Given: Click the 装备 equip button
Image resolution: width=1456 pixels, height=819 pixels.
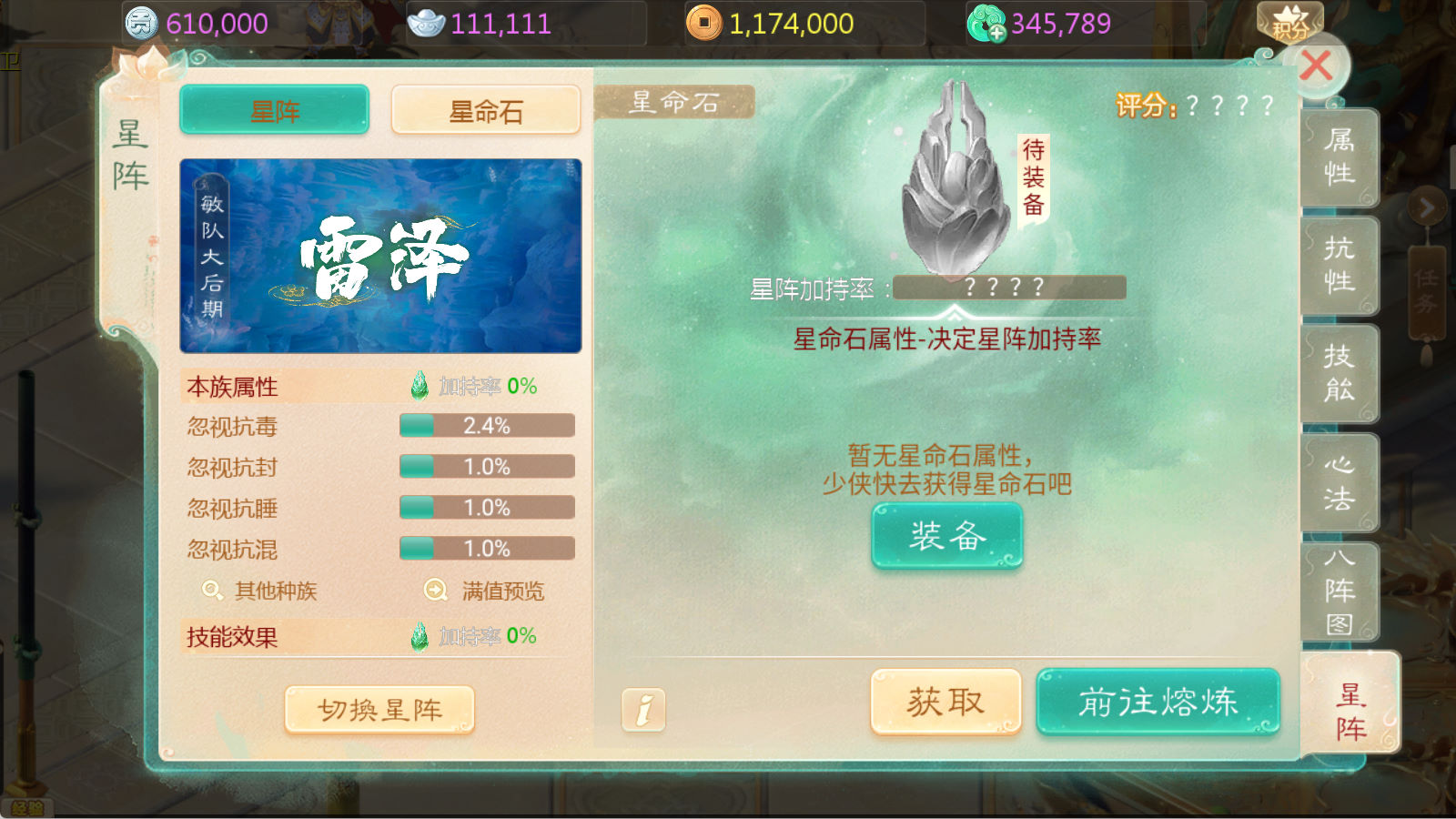Looking at the screenshot, I should point(947,536).
